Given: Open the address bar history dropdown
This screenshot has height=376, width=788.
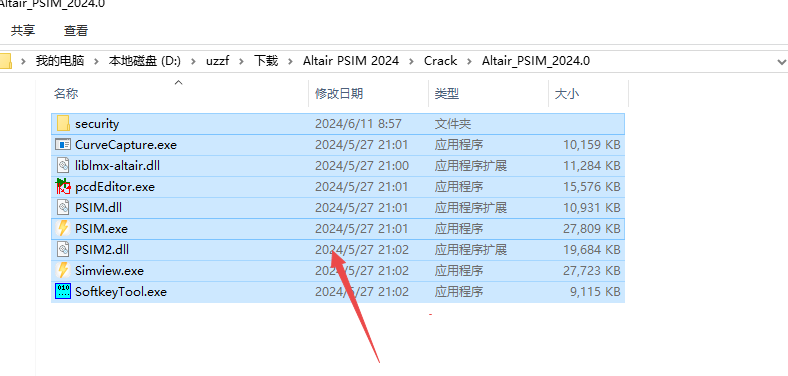Looking at the screenshot, I should click(781, 62).
